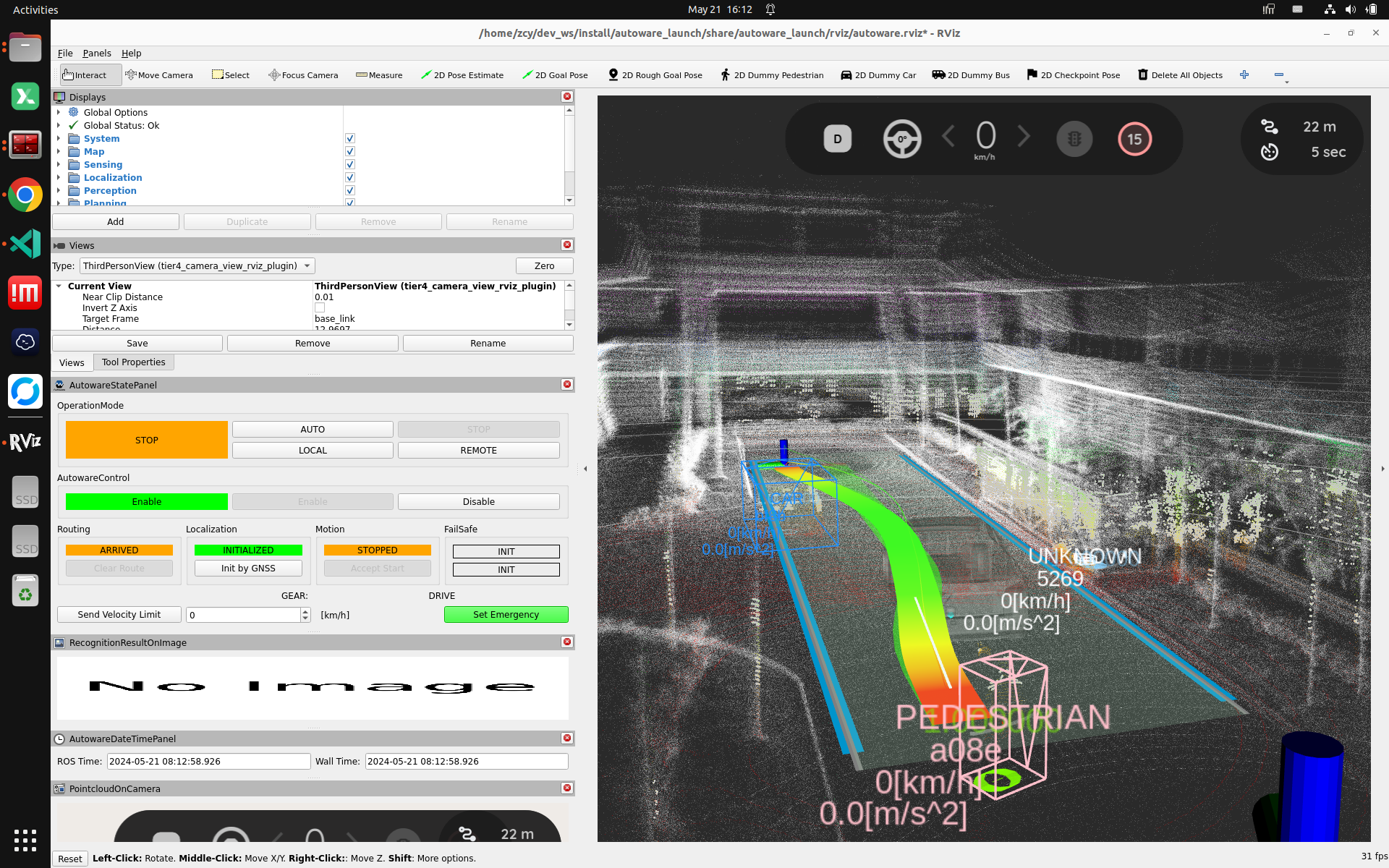Select the 2D Goal Pose tool
The width and height of the screenshot is (1389, 868).
coord(555,75)
